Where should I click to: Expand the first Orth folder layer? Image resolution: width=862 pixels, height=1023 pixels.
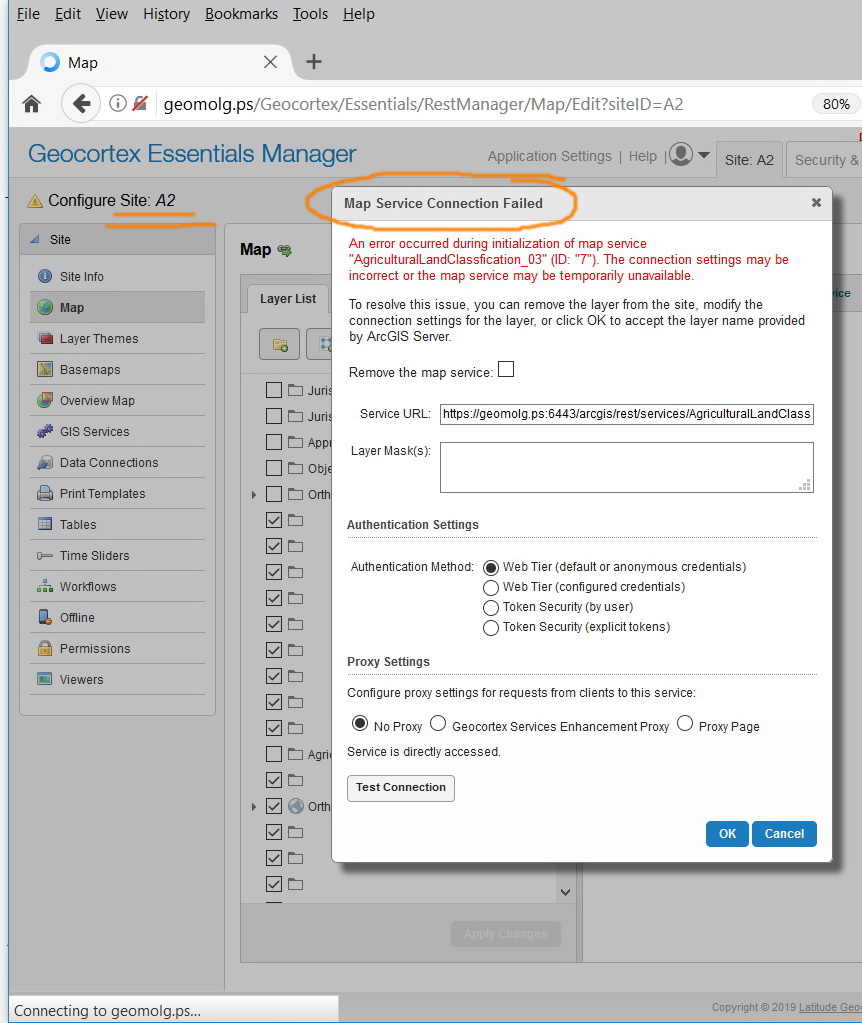tap(254, 495)
